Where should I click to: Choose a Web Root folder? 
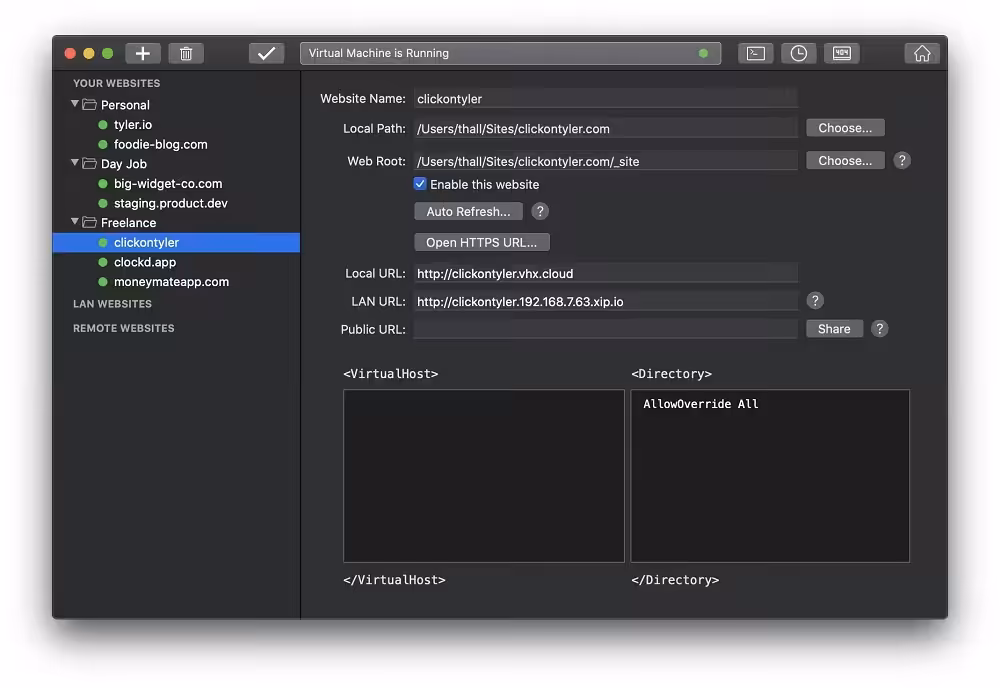tap(845, 161)
